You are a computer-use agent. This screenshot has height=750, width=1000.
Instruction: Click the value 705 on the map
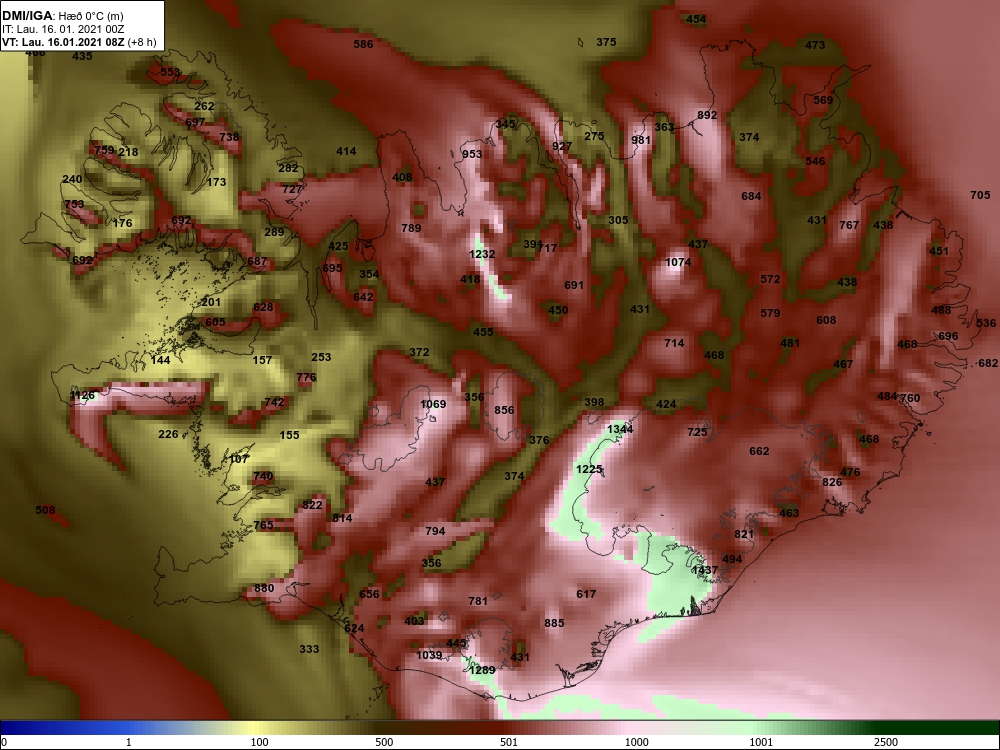pyautogui.click(x=980, y=195)
